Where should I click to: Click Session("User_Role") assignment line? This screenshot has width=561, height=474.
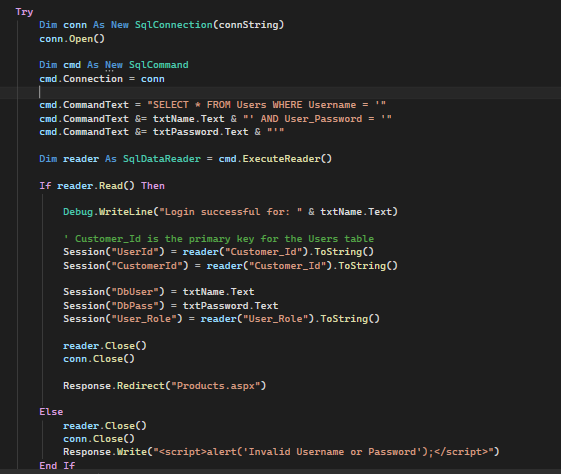tap(221, 319)
